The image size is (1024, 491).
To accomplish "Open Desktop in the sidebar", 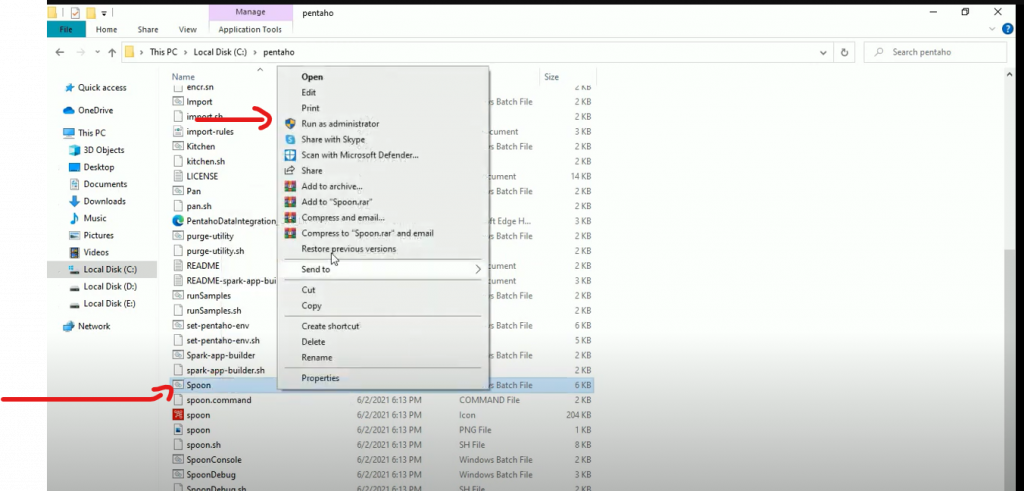I will (99, 167).
